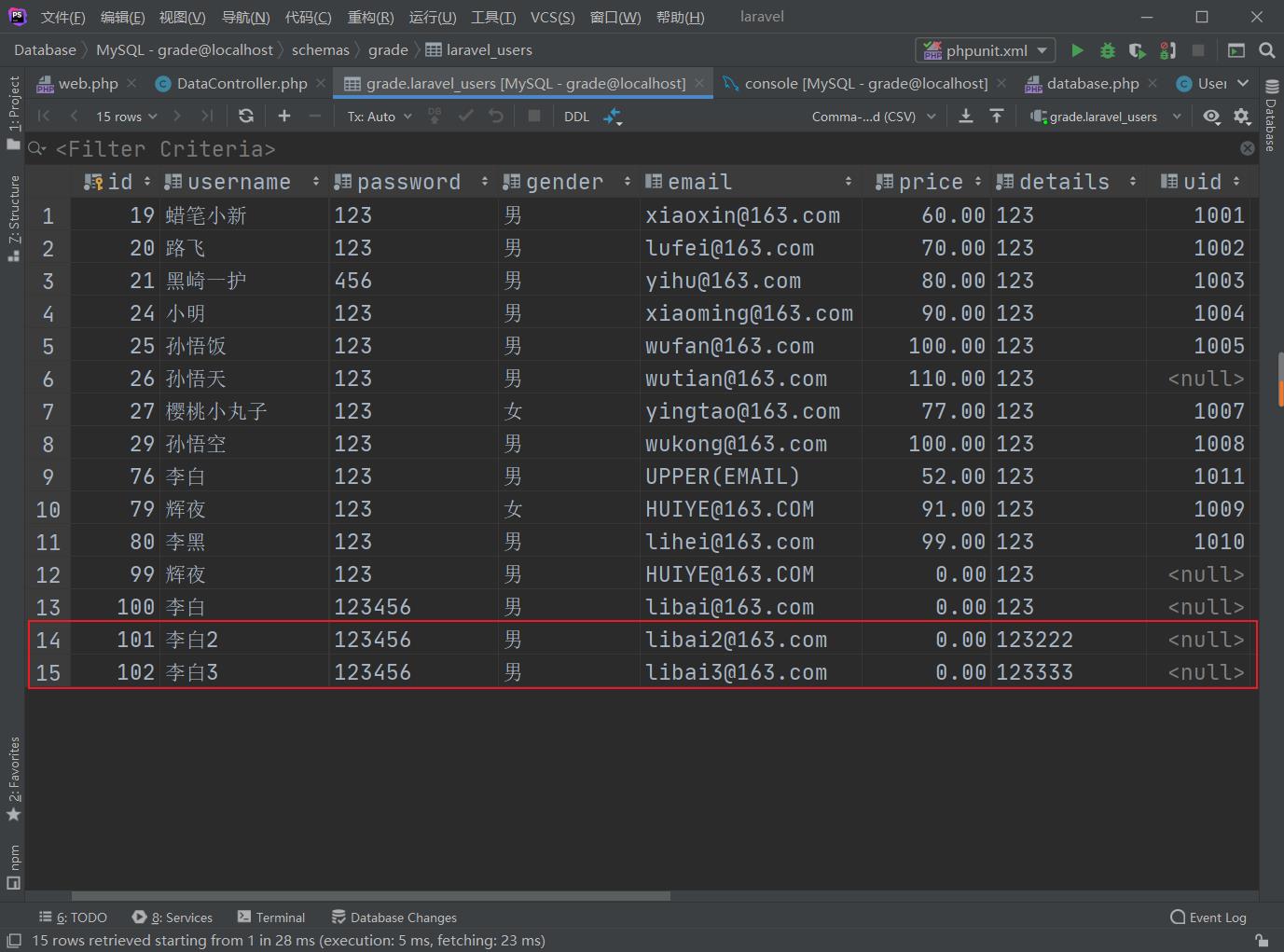The height and width of the screenshot is (952, 1284).
Task: Close the grade.laravel_users tab
Action: coord(699,83)
